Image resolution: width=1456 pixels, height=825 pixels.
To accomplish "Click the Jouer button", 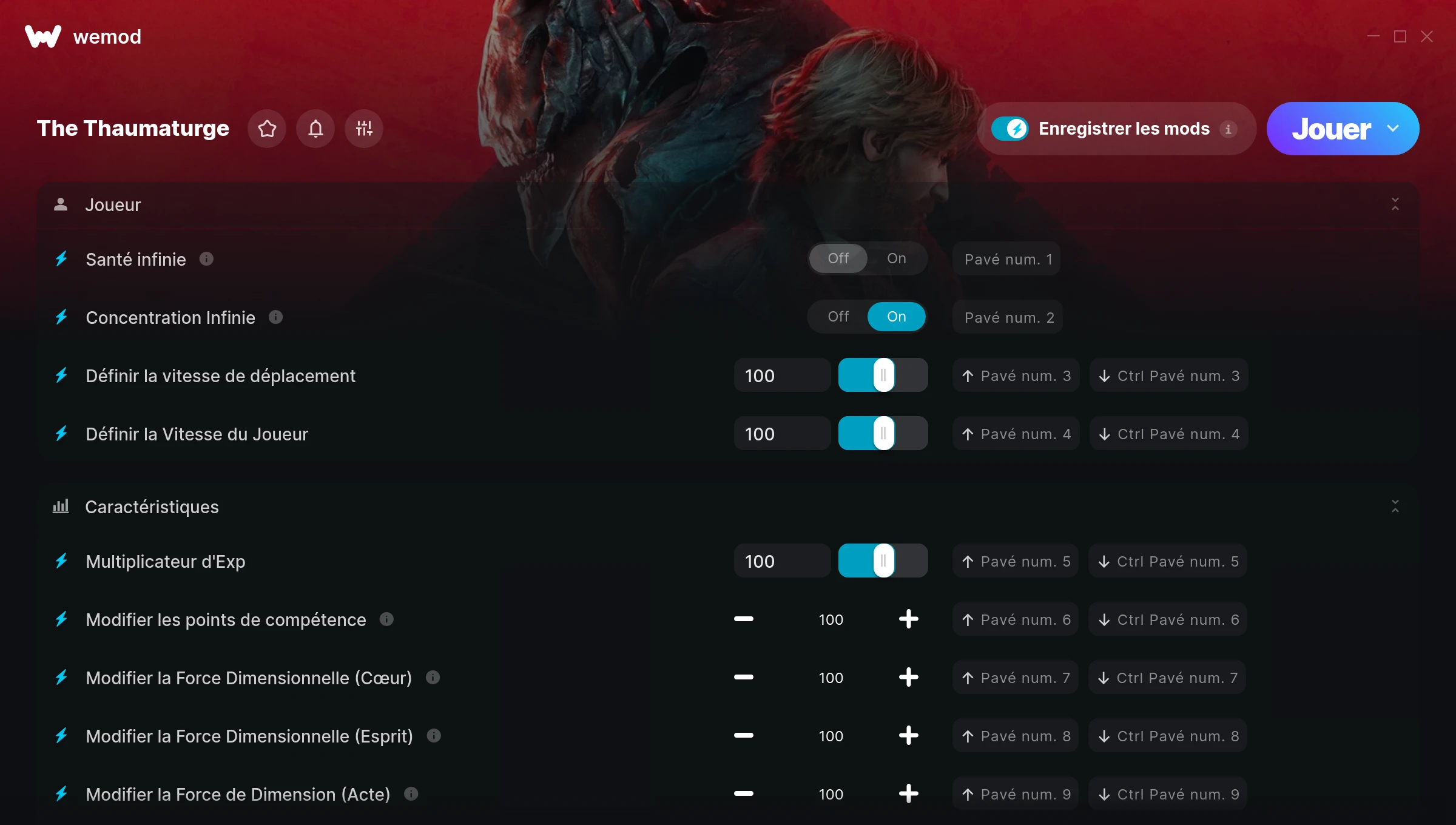I will [x=1331, y=129].
